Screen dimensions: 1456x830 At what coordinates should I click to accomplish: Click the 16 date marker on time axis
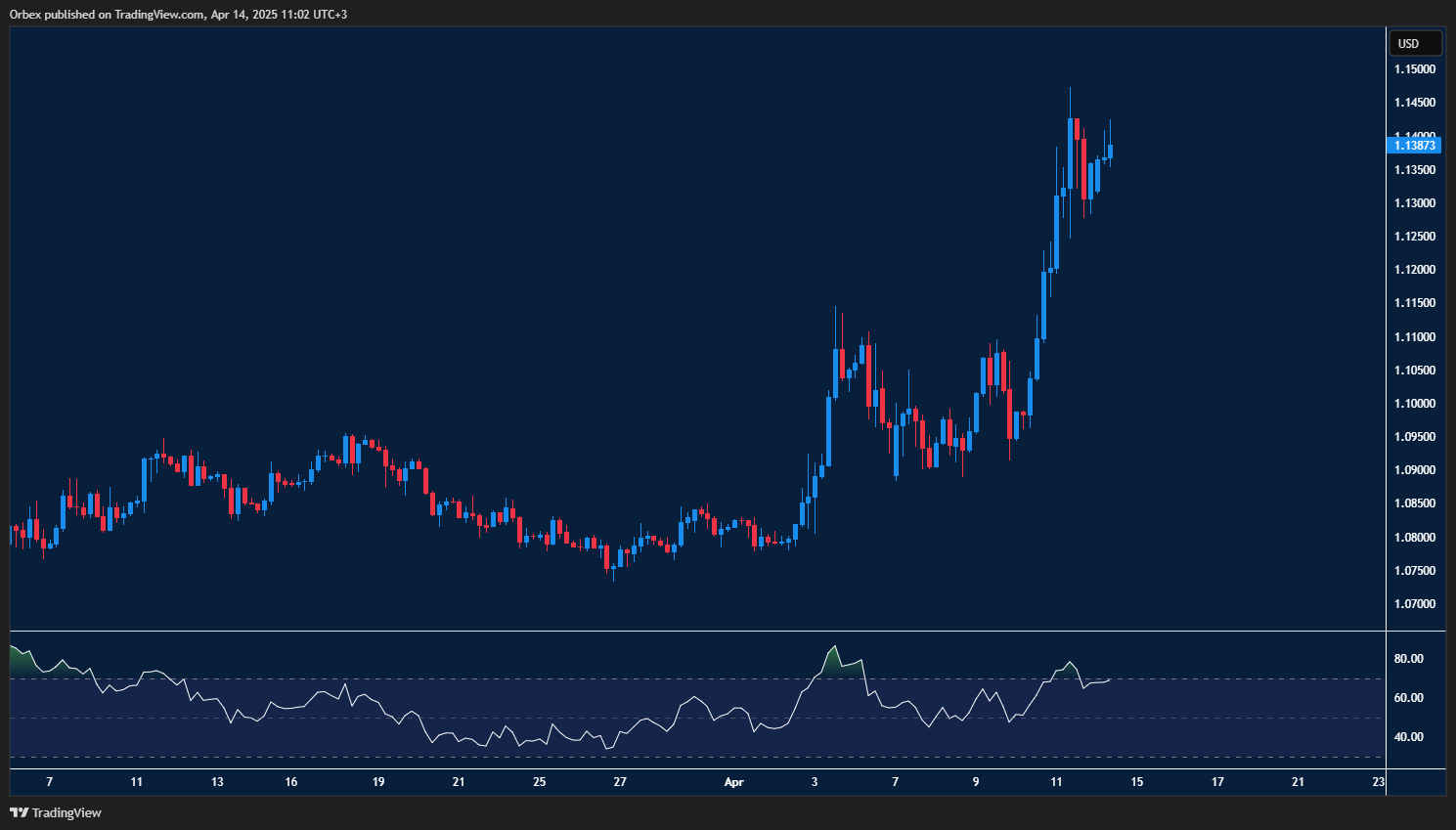pos(291,782)
